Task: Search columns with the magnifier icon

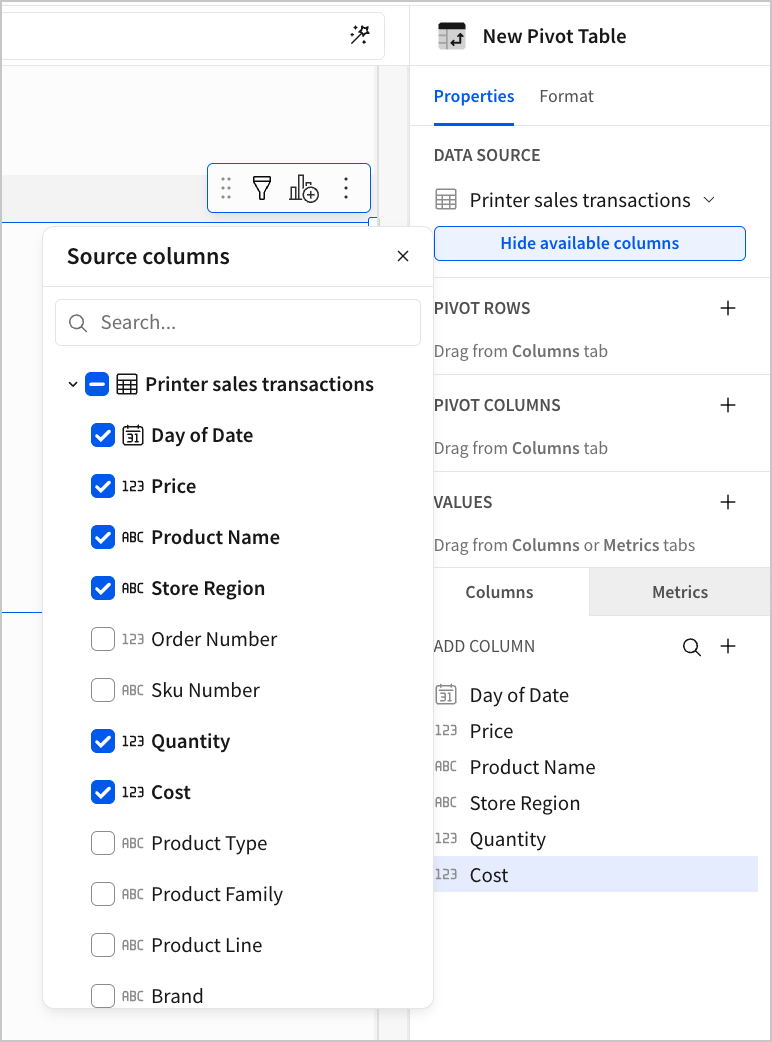Action: (x=691, y=647)
